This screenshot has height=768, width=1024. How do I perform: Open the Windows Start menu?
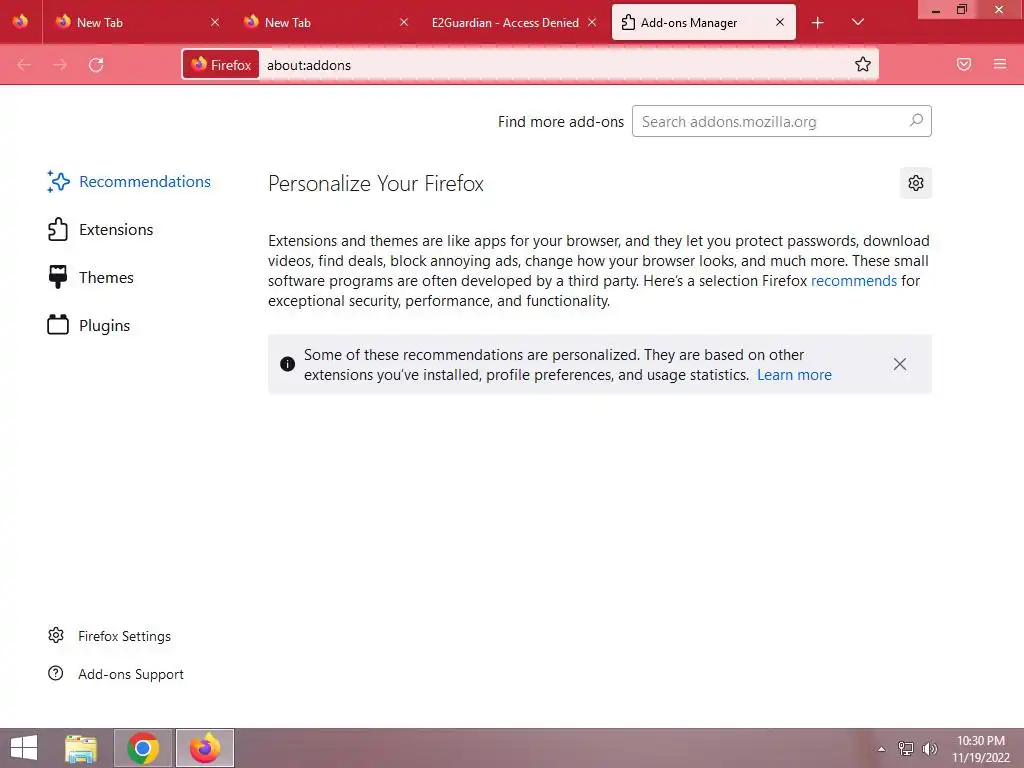click(24, 748)
